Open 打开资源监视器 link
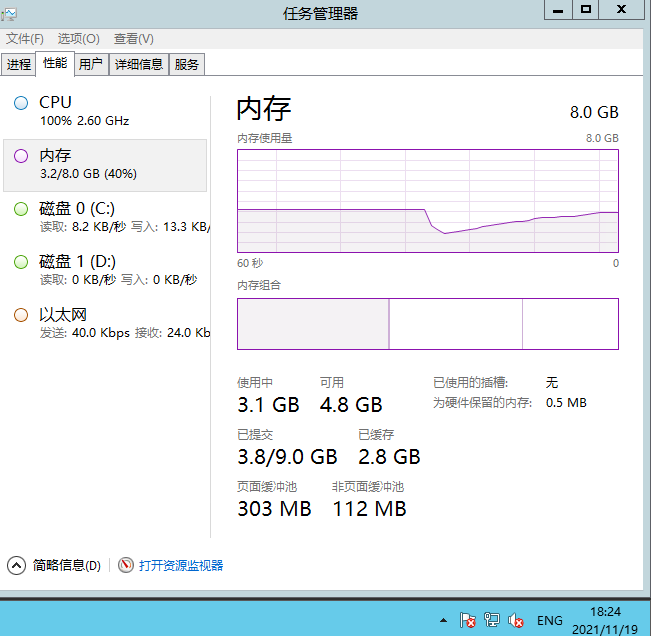Screen dimensions: 652x636 tap(181, 565)
